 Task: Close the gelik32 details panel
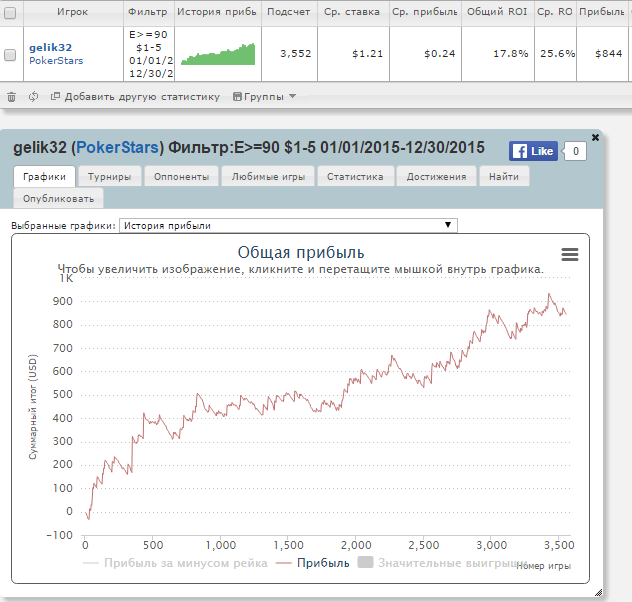pyautogui.click(x=595, y=137)
